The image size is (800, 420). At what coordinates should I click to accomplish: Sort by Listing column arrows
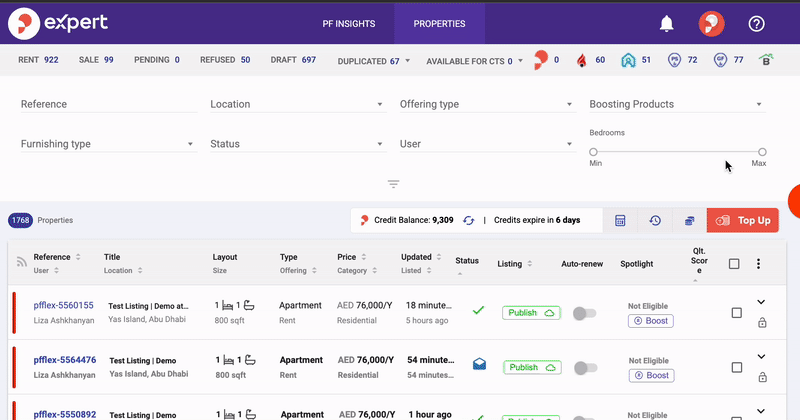click(x=530, y=264)
